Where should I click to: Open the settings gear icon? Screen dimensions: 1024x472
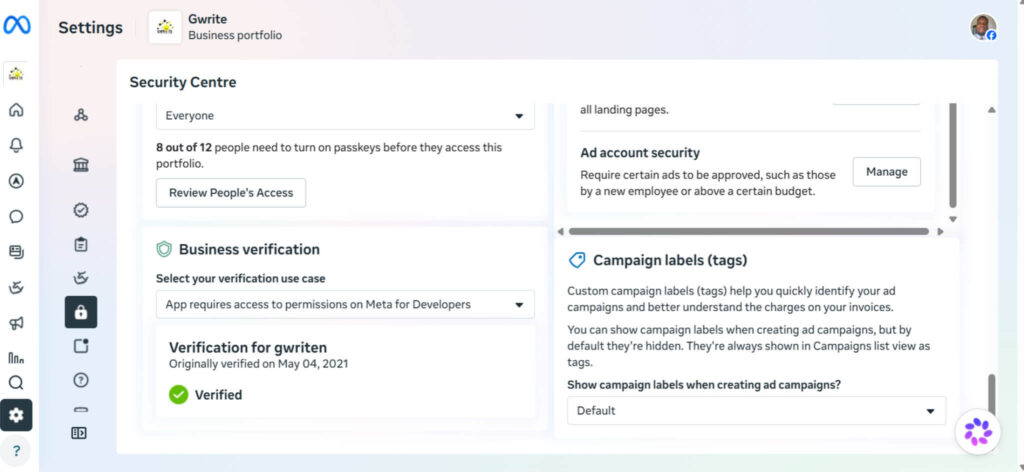pos(16,415)
